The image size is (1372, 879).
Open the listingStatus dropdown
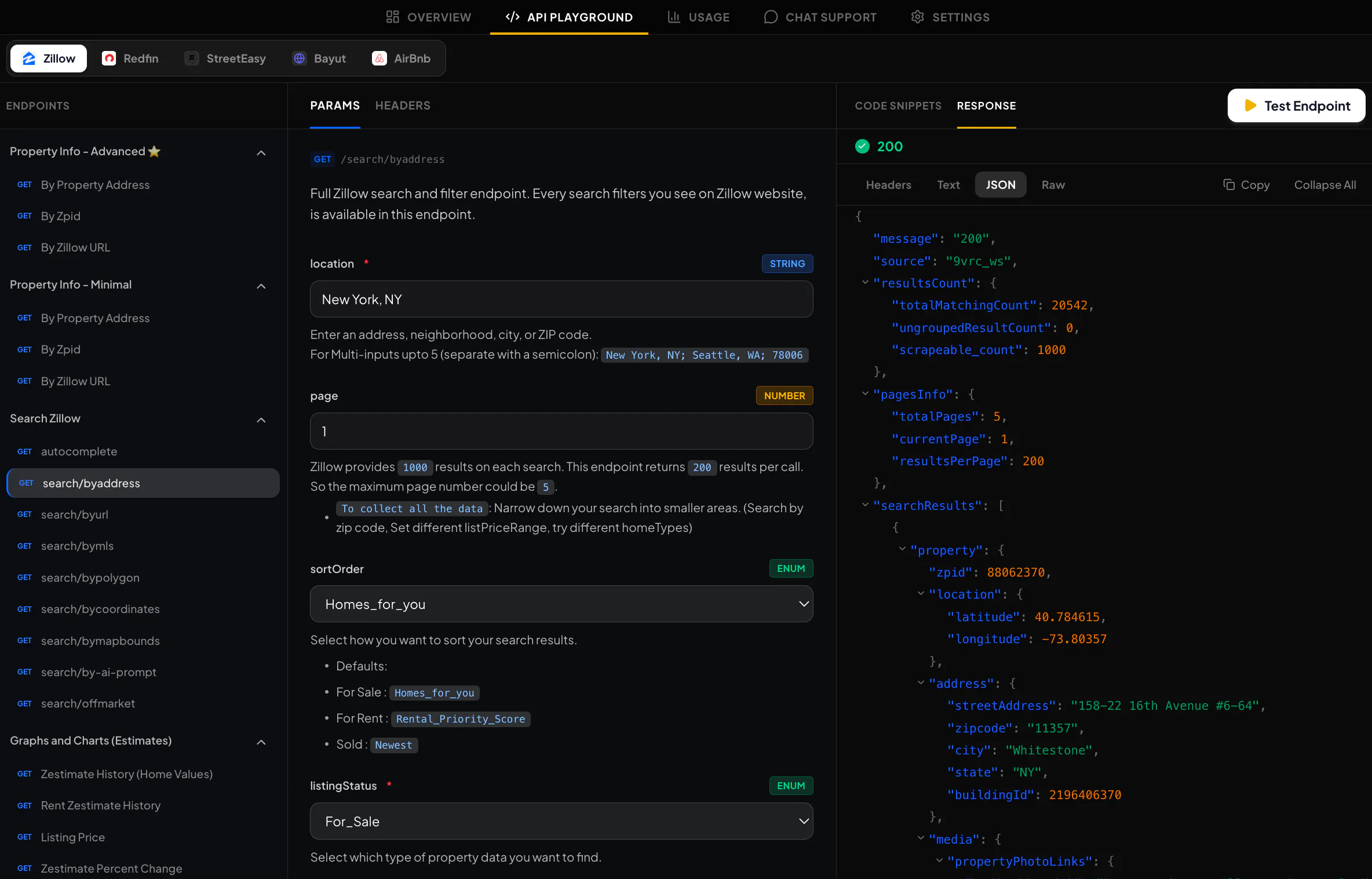(561, 821)
